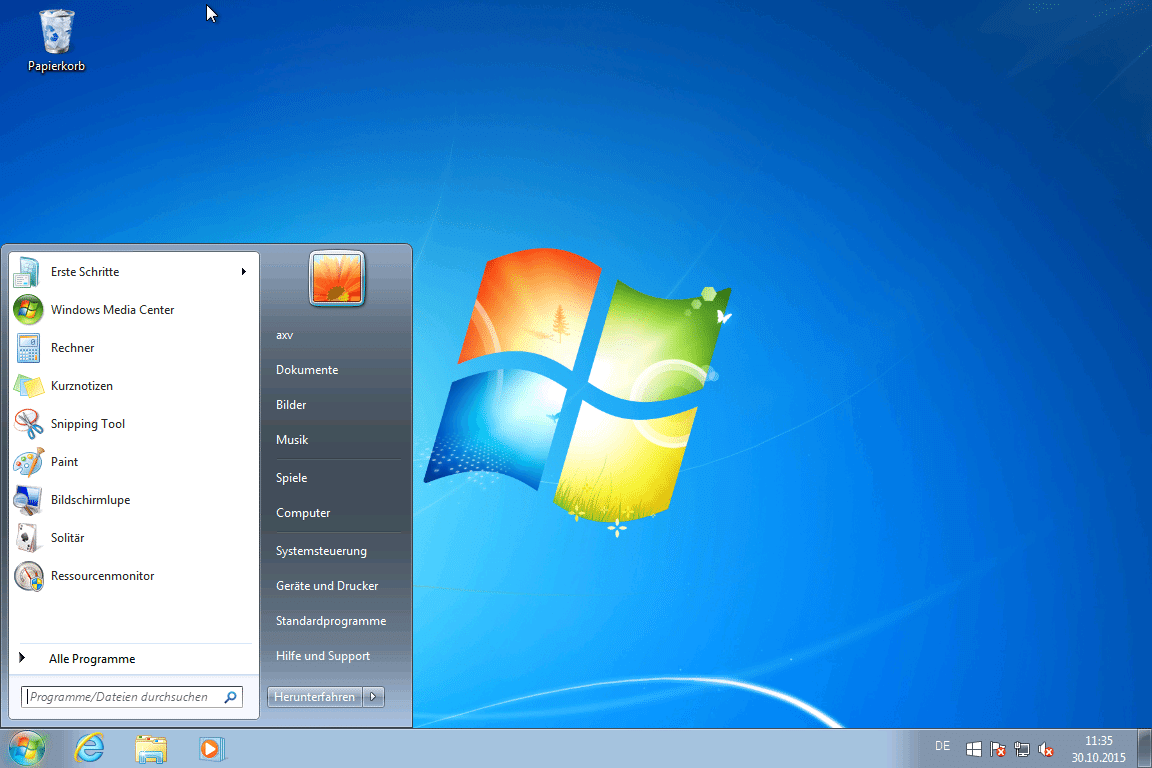This screenshot has height=768, width=1152.
Task: Start the Rechner calculator
Action: (x=71, y=347)
